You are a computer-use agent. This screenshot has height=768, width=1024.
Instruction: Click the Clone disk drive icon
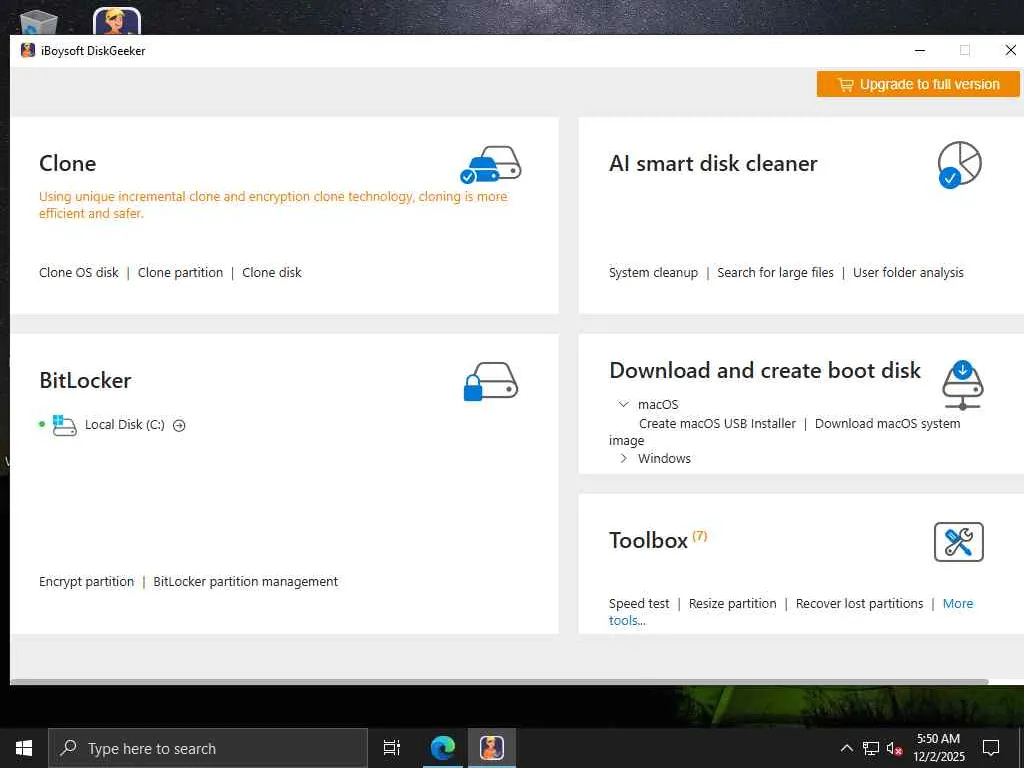coord(490,165)
